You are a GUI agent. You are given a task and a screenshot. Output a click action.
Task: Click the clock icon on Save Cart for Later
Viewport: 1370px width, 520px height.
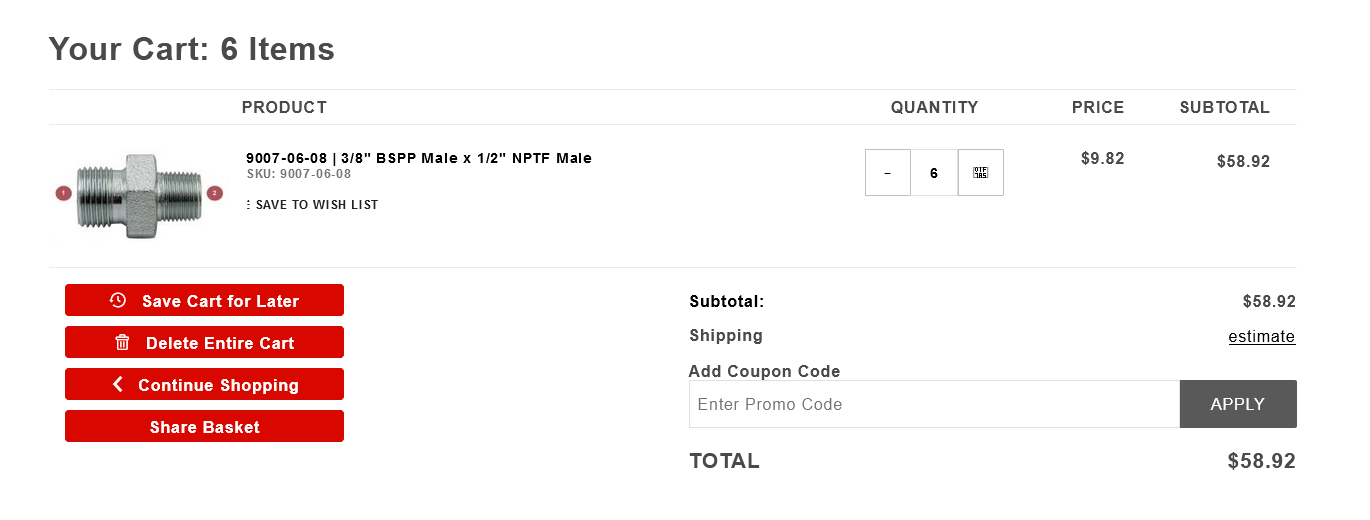tap(118, 300)
